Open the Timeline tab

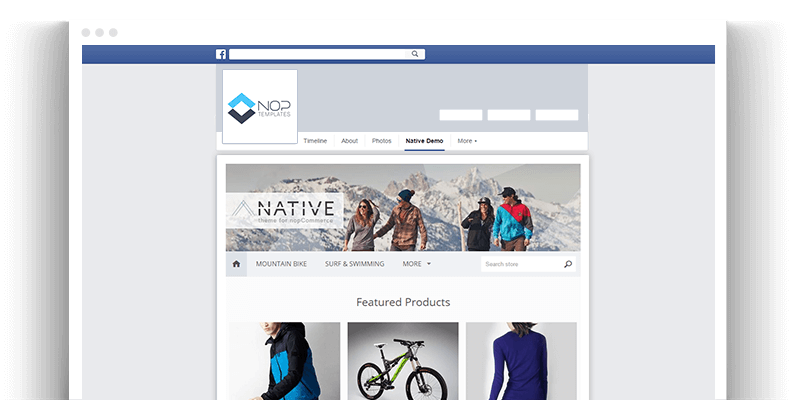315,141
